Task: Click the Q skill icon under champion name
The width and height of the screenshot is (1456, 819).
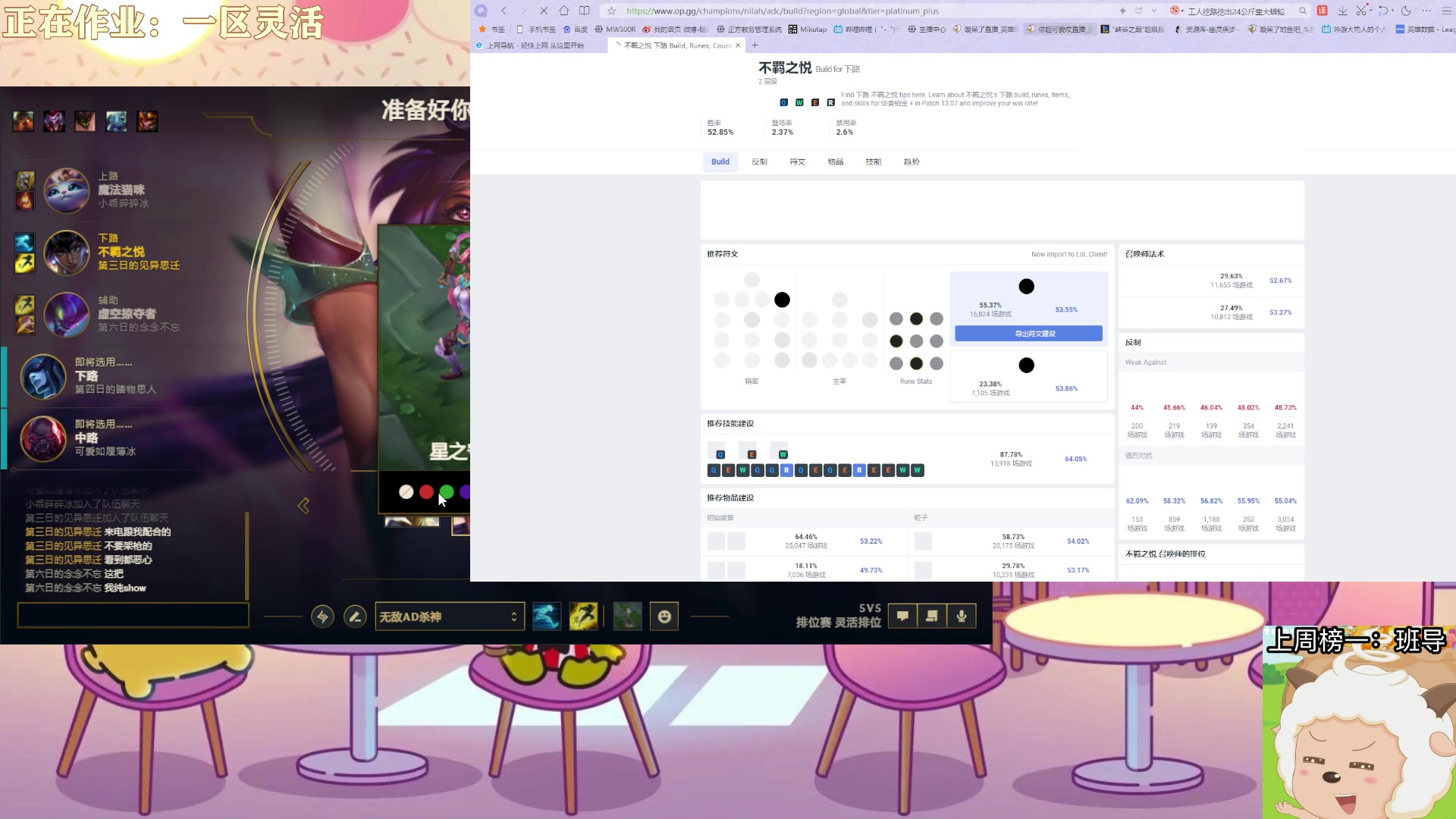Action: 784,102
